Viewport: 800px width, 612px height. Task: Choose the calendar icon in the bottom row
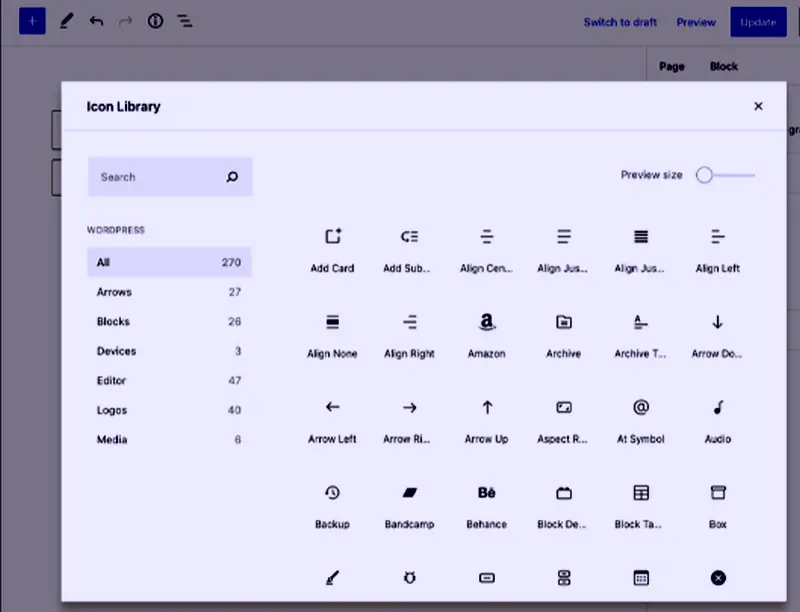(x=641, y=578)
